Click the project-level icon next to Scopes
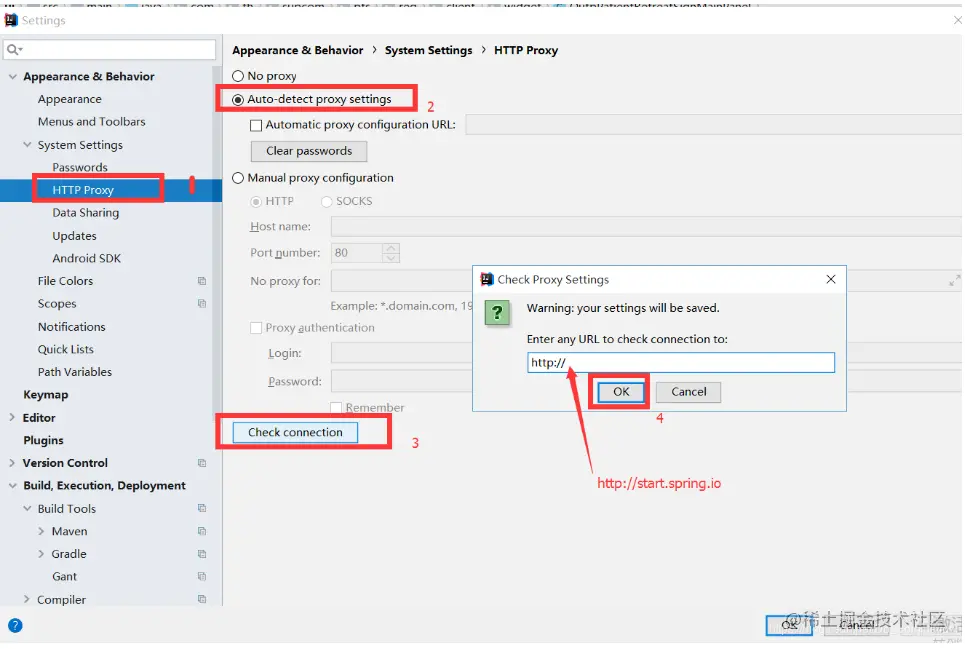This screenshot has height=649, width=965. coord(202,303)
